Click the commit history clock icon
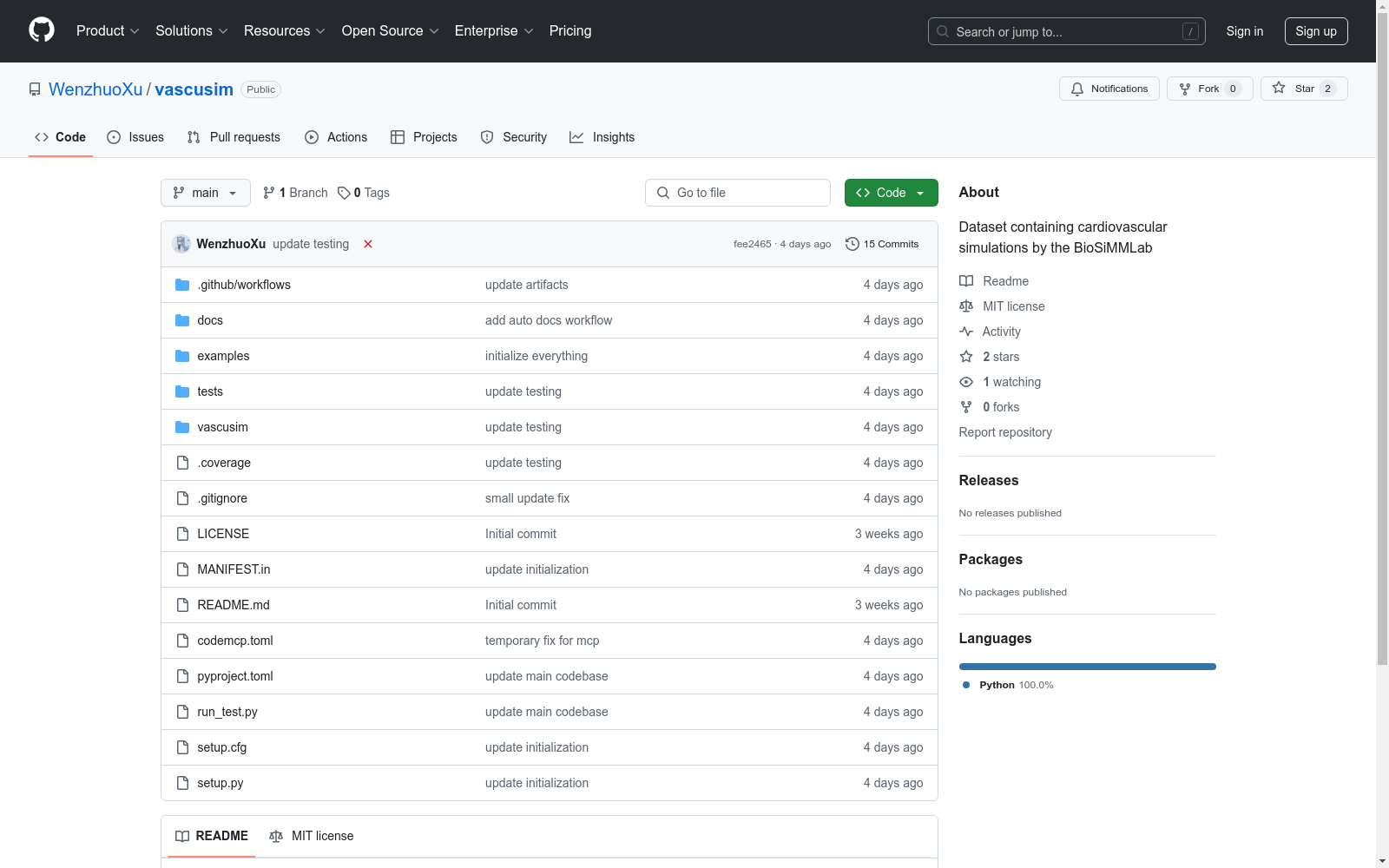 (x=852, y=244)
